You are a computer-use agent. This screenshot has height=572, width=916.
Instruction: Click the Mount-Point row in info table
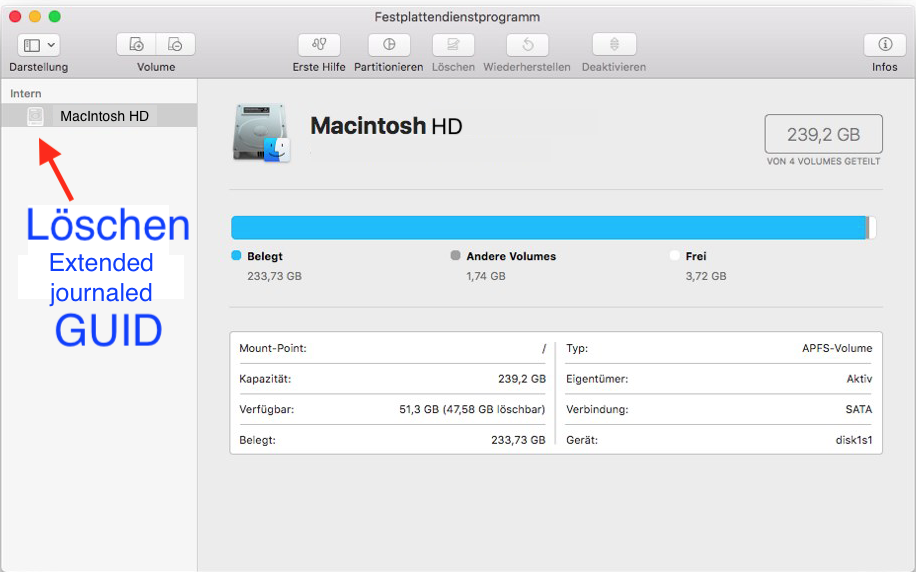pyautogui.click(x=392, y=348)
